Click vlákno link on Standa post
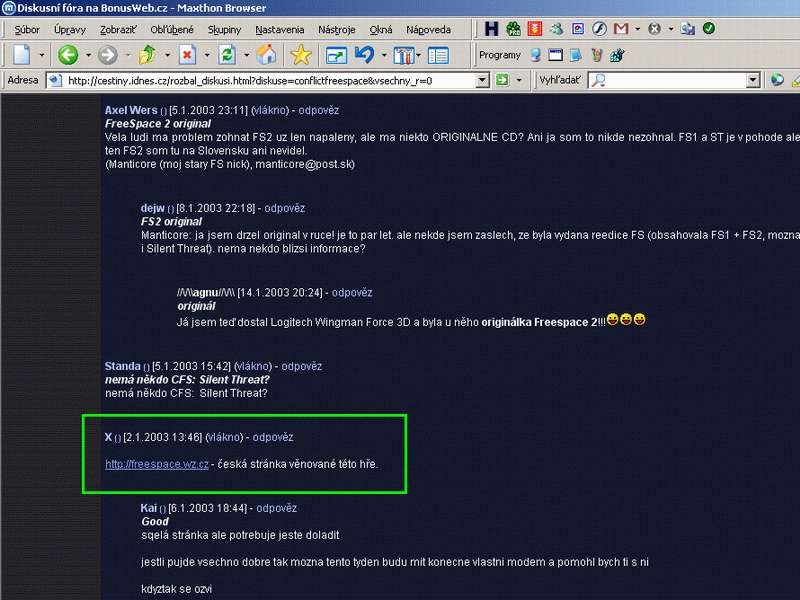Viewport: 800px width, 600px height. pyautogui.click(x=253, y=366)
